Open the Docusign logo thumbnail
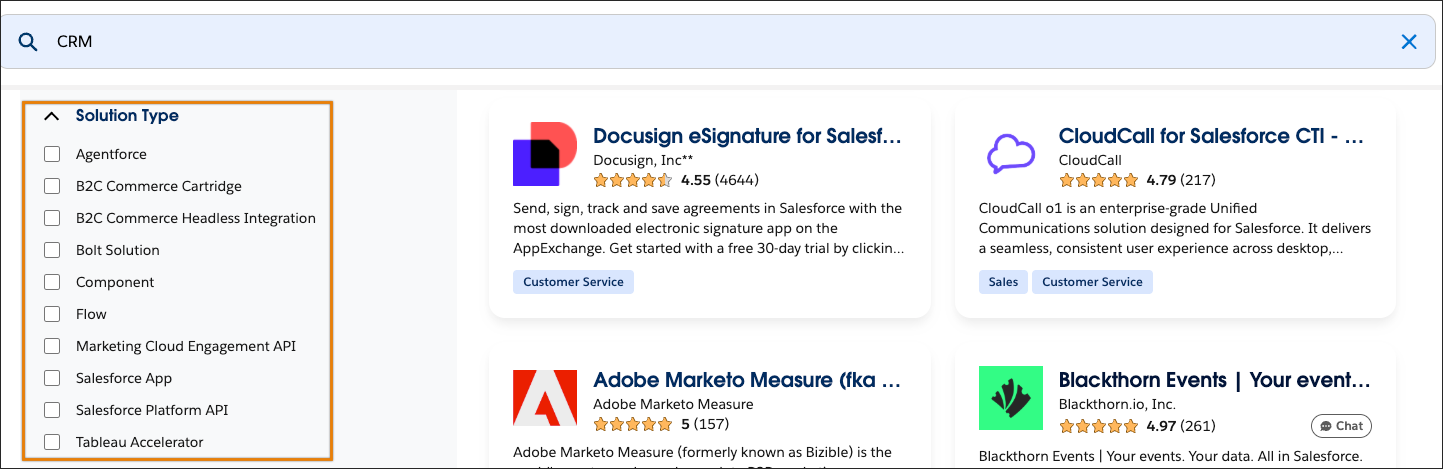Screen dimensions: 1443x469 pyautogui.click(x=545, y=154)
